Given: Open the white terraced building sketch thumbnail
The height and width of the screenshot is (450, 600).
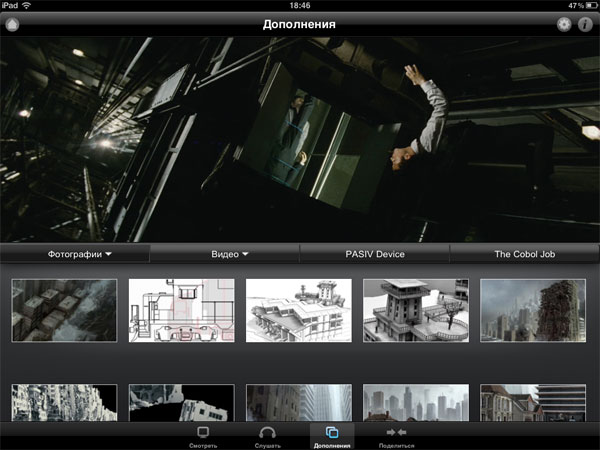Looking at the screenshot, I should (x=298, y=310).
